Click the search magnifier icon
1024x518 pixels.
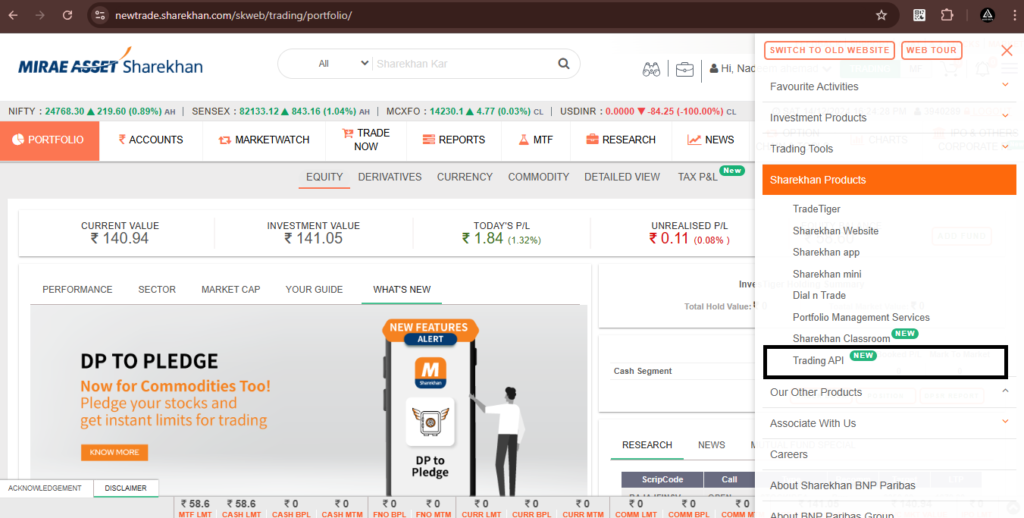pos(563,63)
